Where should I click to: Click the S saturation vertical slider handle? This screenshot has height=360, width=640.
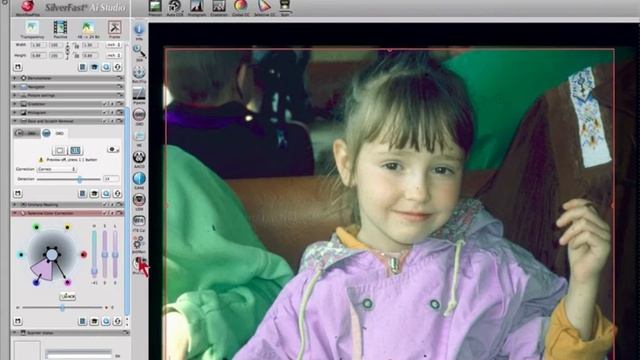105,255
